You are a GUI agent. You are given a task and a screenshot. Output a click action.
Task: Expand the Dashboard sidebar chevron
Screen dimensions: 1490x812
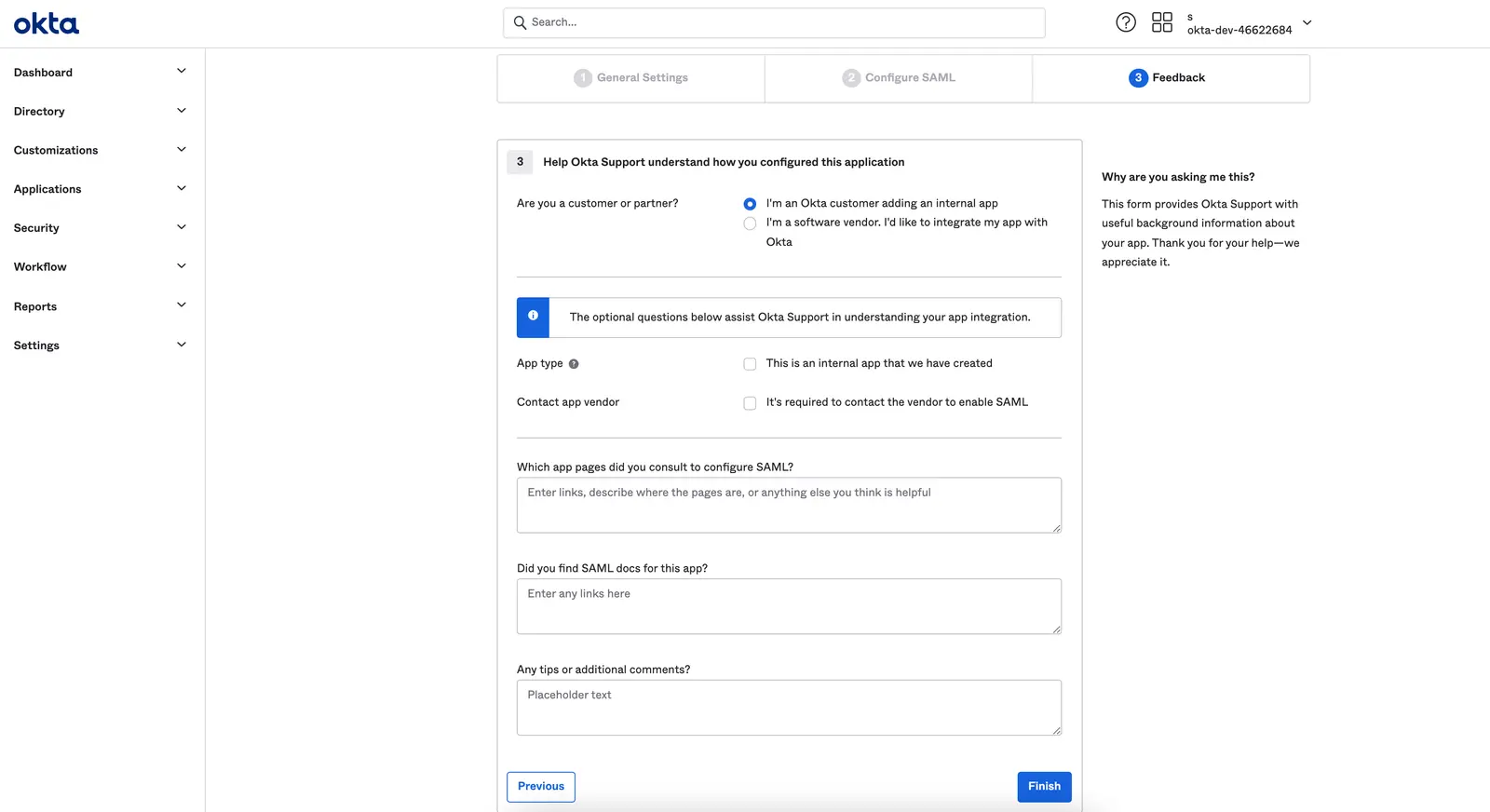click(x=182, y=71)
